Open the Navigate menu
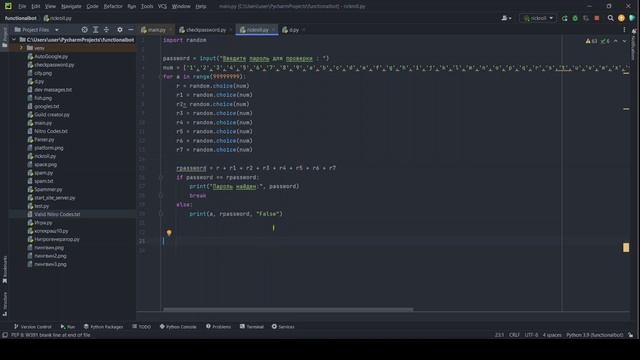This screenshot has width=640, height=360. (x=71, y=6)
